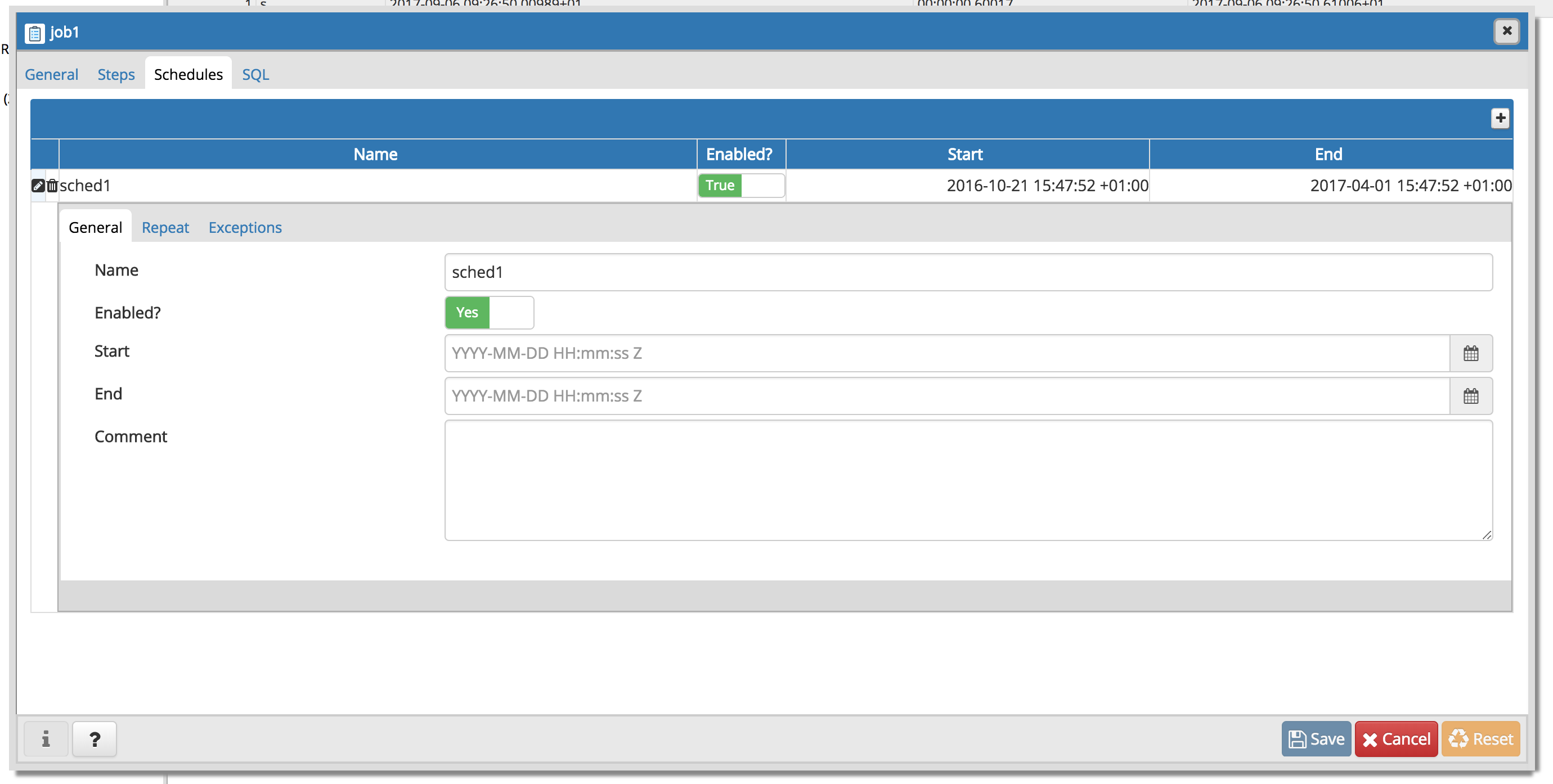Toggle the True switch in sched1 row
This screenshot has height=784, width=1553.
tap(741, 186)
